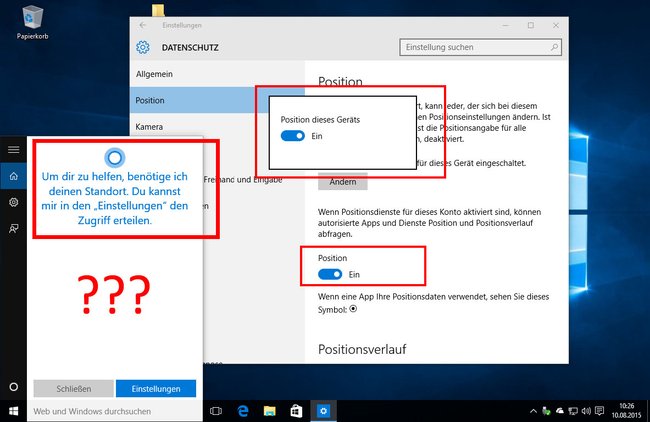Click the Ändern button
The width and height of the screenshot is (650, 422).
click(343, 182)
